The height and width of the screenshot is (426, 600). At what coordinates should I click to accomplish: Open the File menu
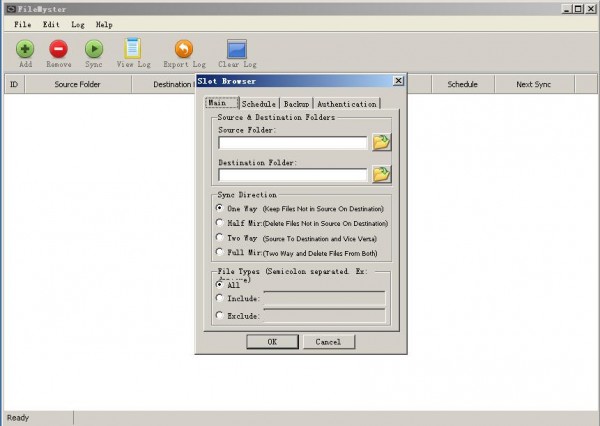point(22,24)
